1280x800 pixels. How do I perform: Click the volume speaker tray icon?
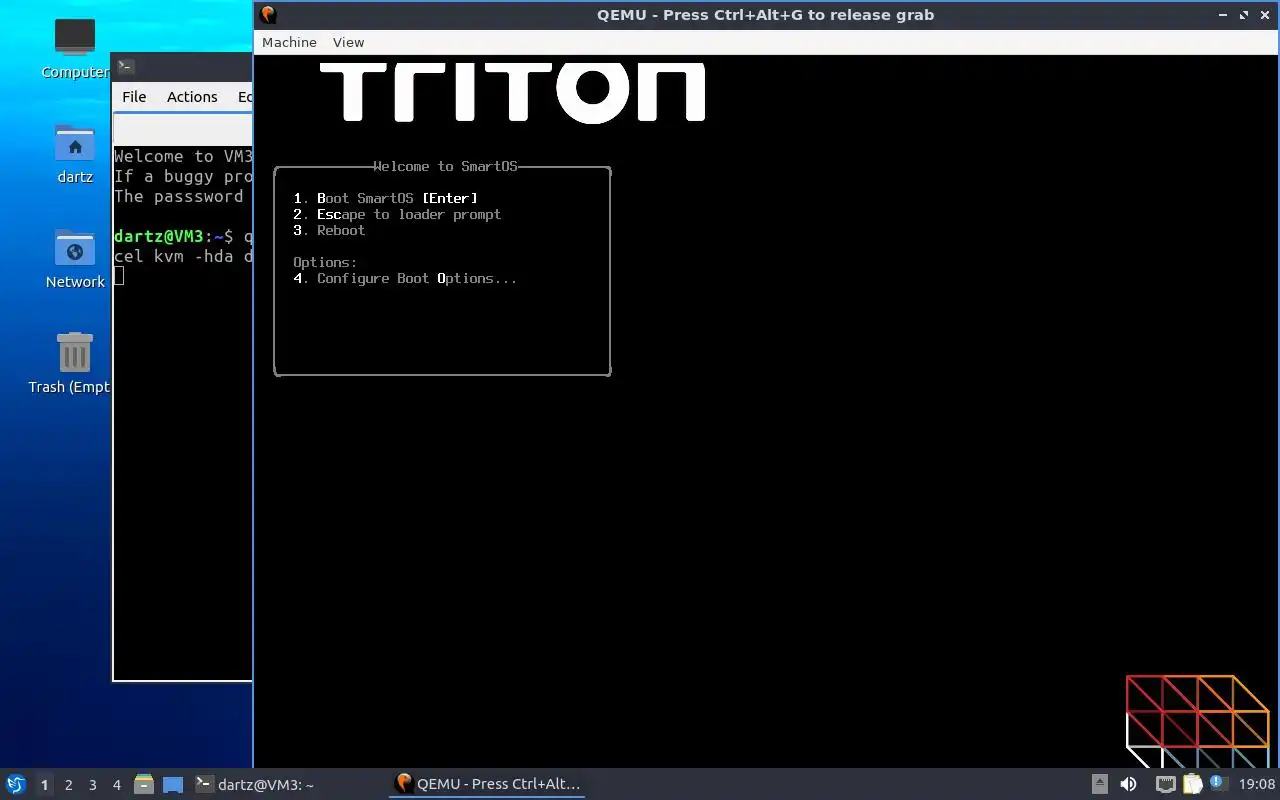[1129, 785]
